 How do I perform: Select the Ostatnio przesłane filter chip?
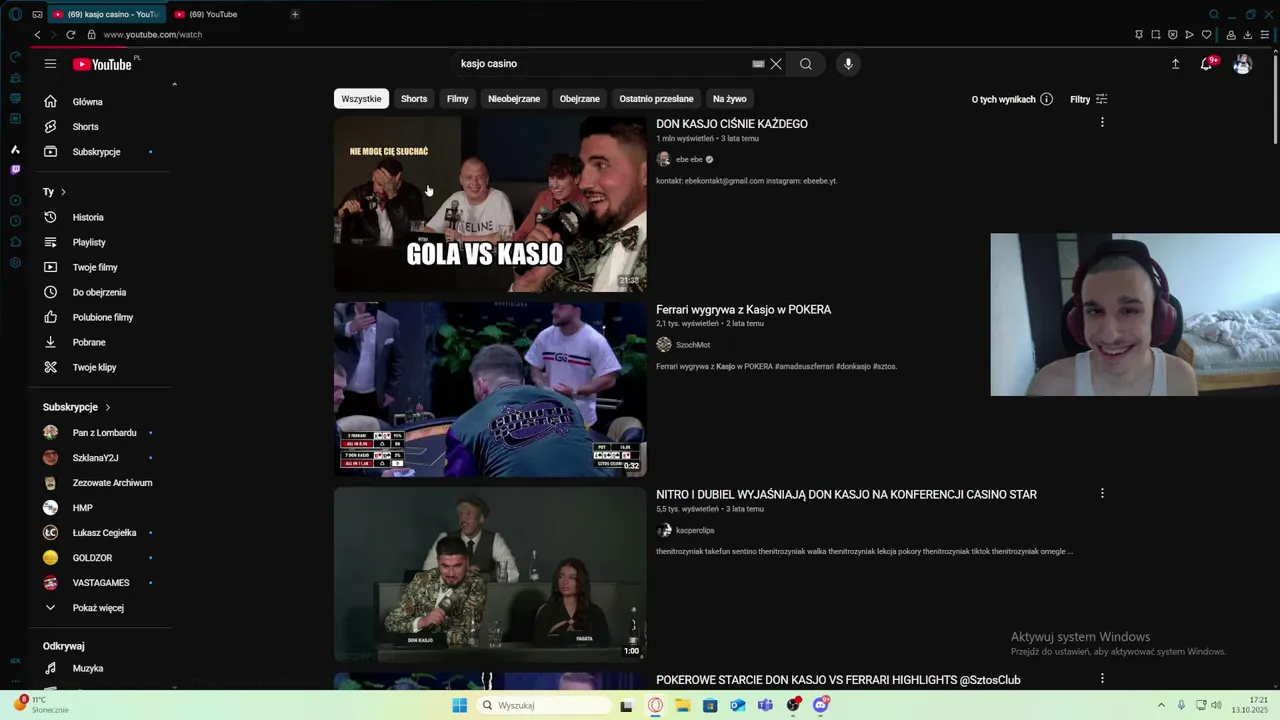656,99
